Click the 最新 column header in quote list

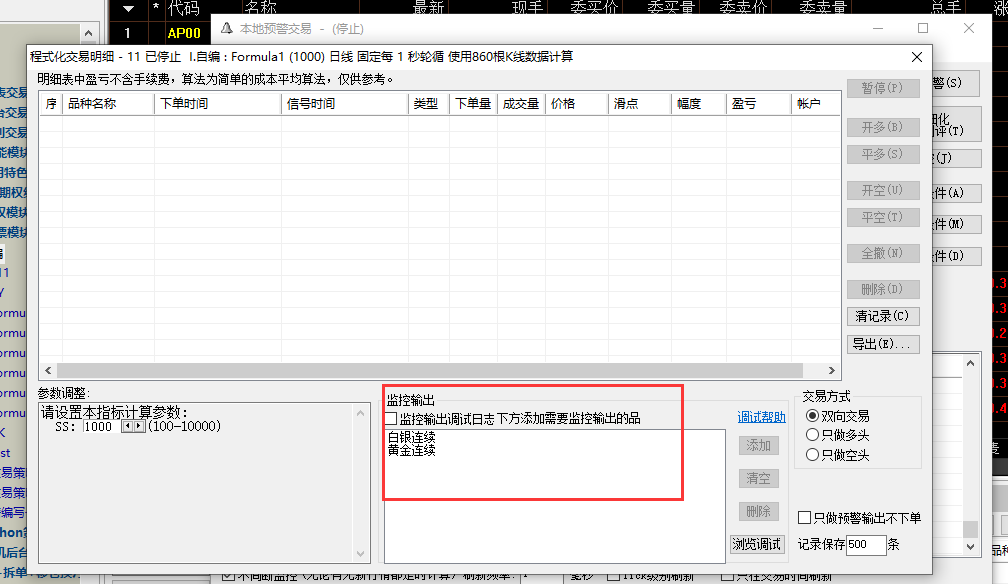pos(428,8)
